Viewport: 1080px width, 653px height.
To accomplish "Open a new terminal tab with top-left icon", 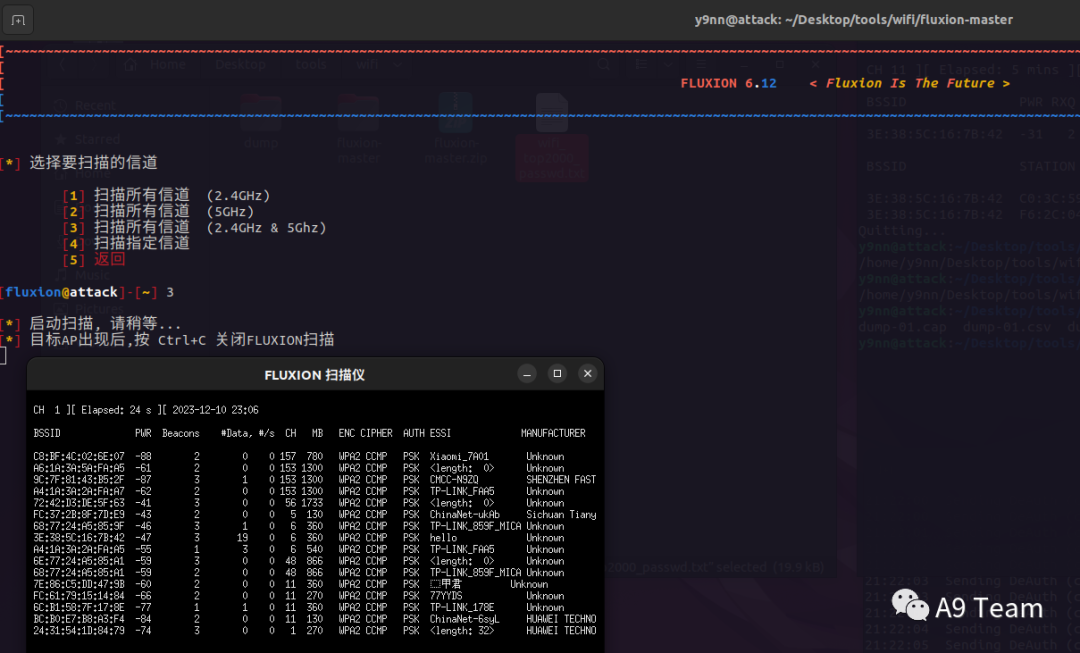I will coord(19,20).
